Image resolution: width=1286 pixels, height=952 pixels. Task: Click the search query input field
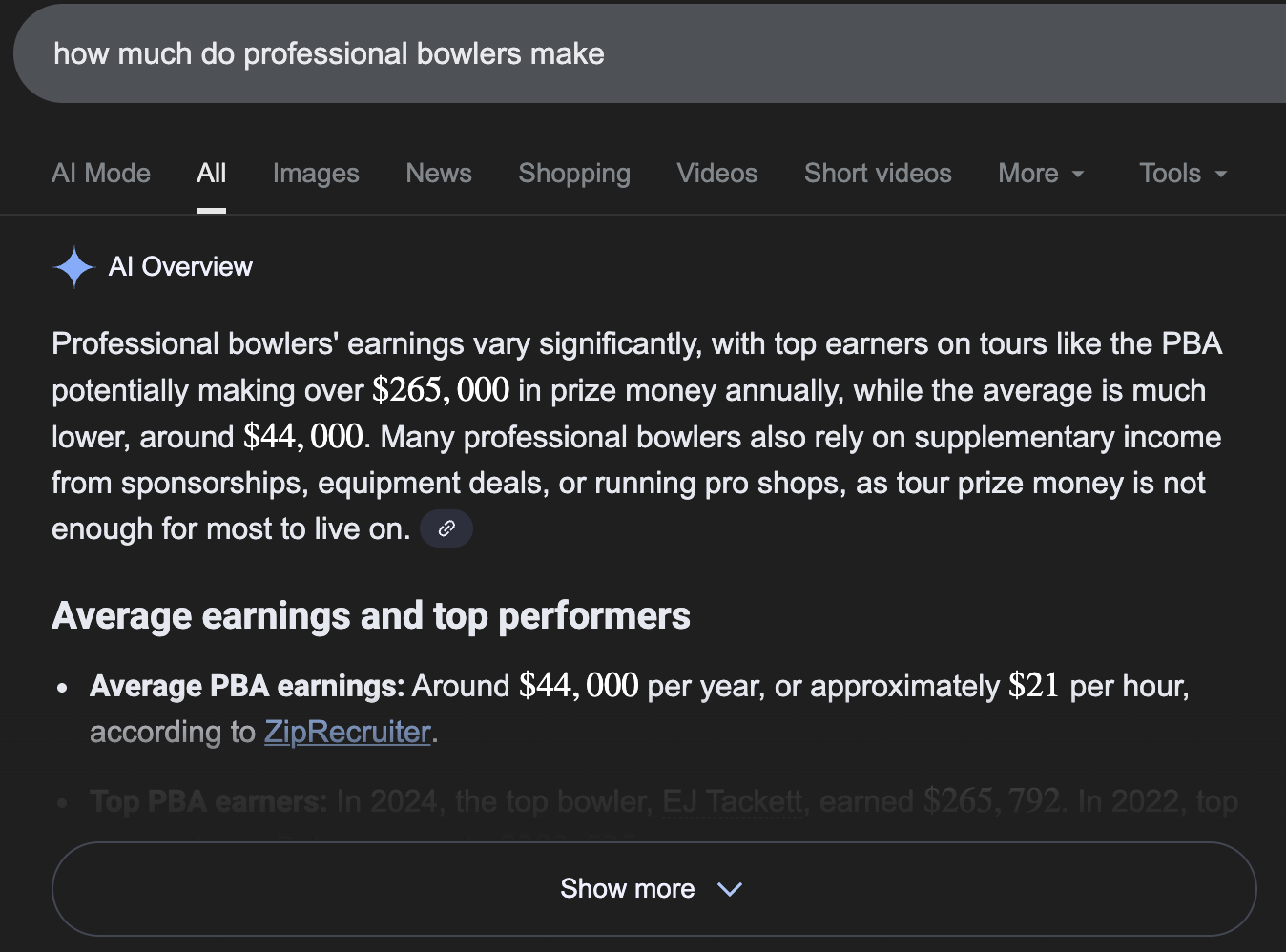(649, 54)
